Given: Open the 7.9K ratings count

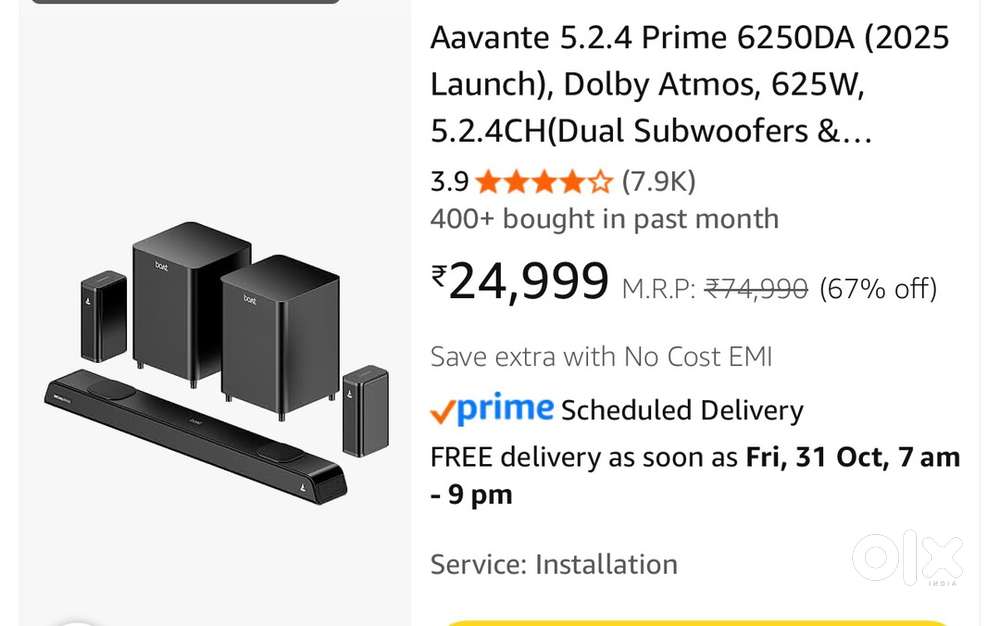Looking at the screenshot, I should point(658,182).
